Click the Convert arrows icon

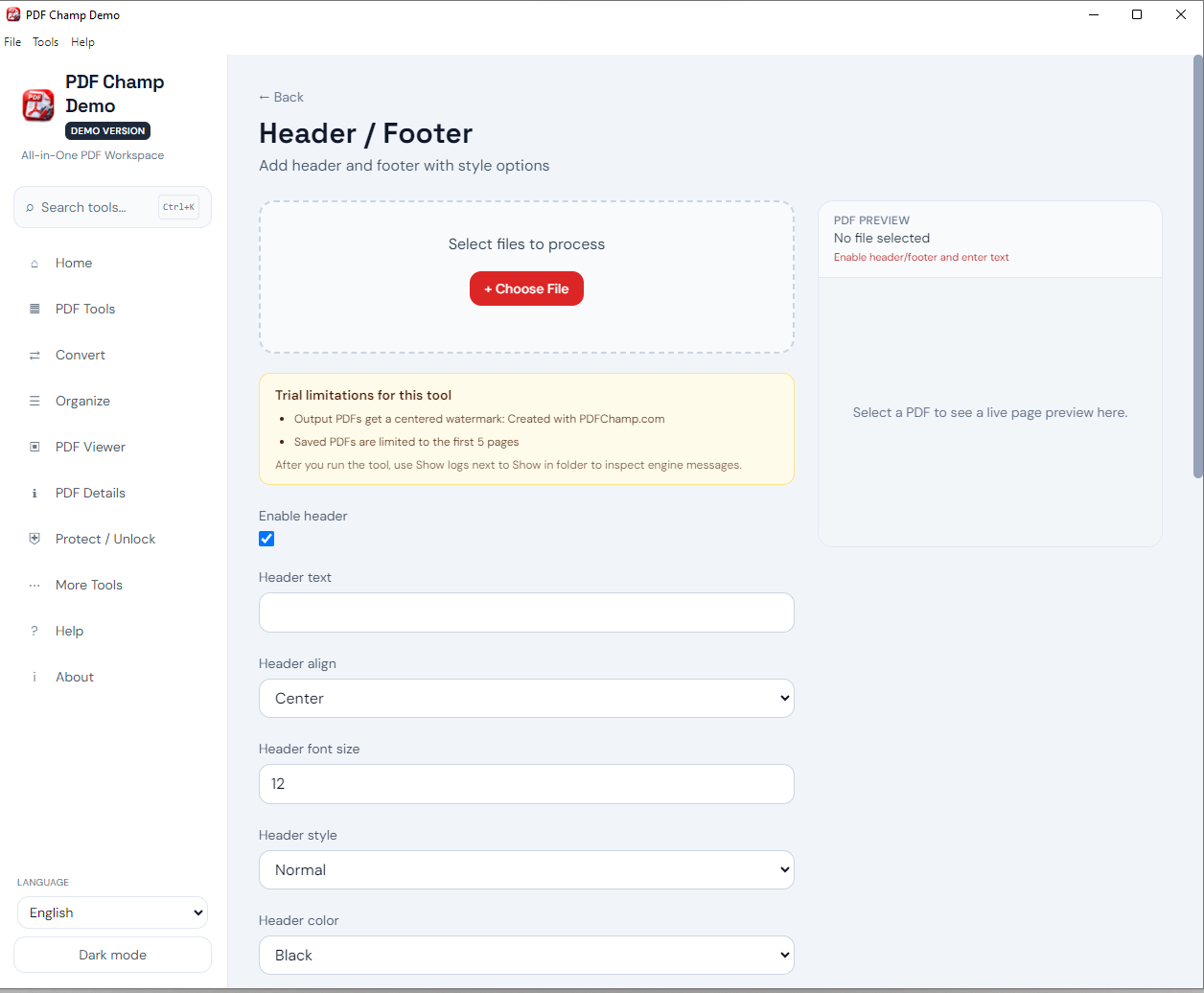point(35,356)
